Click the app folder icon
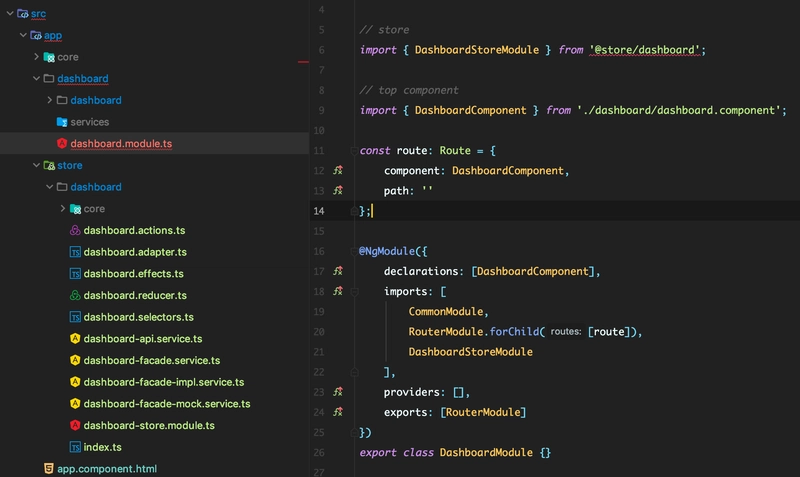The height and width of the screenshot is (477, 800). 36,35
